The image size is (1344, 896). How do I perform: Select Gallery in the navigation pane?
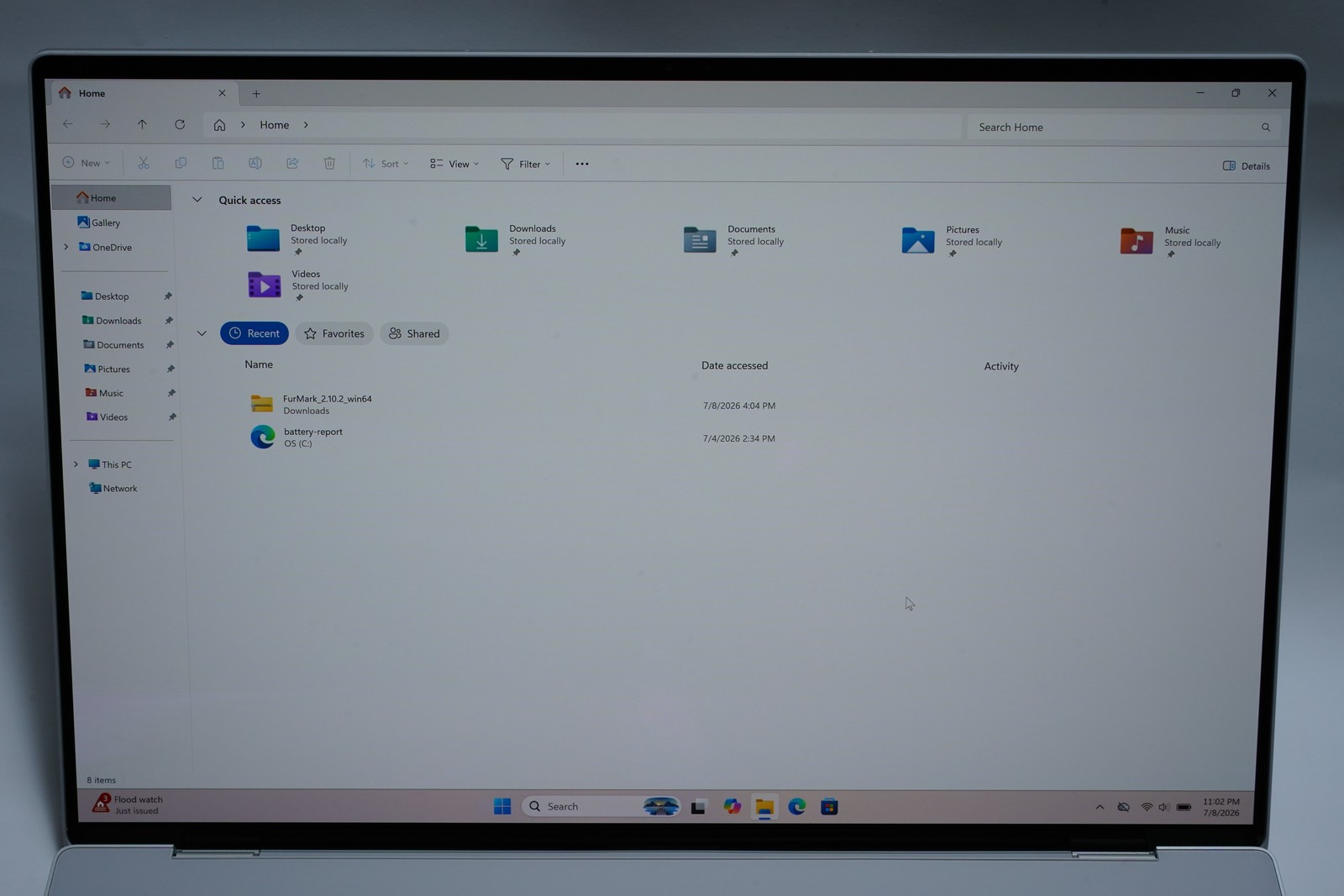99,223
